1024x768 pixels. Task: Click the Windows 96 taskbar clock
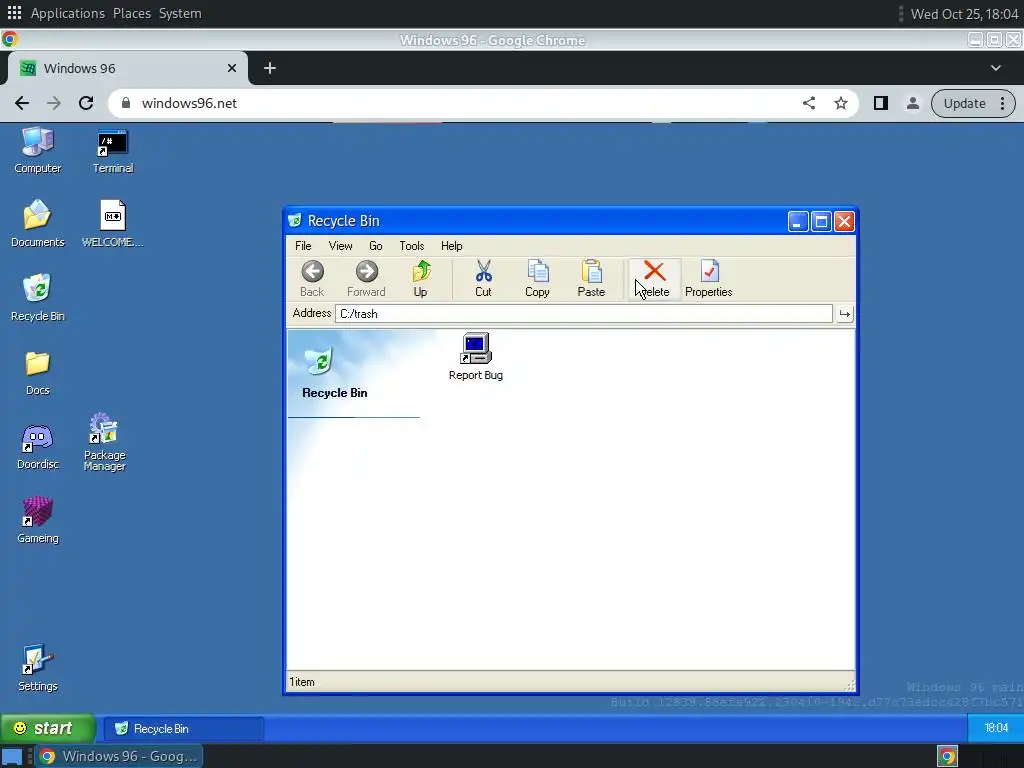pos(995,728)
